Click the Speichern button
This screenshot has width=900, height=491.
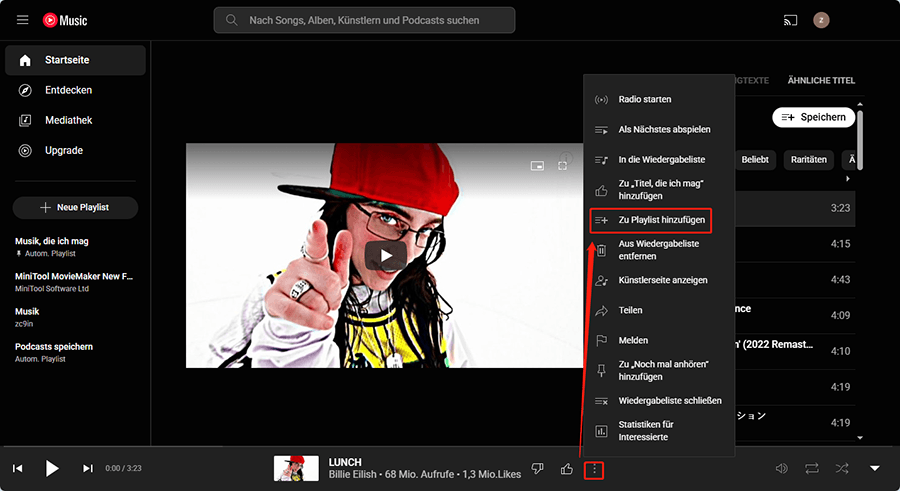(813, 117)
